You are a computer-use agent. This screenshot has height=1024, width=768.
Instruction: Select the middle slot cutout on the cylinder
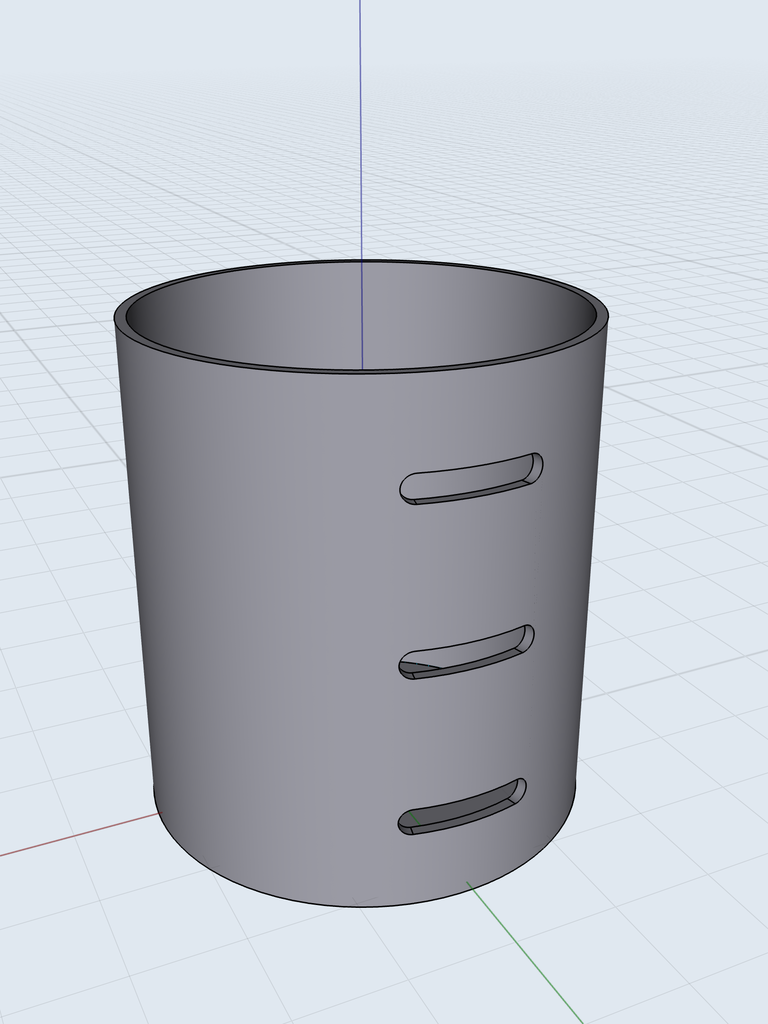click(x=466, y=652)
